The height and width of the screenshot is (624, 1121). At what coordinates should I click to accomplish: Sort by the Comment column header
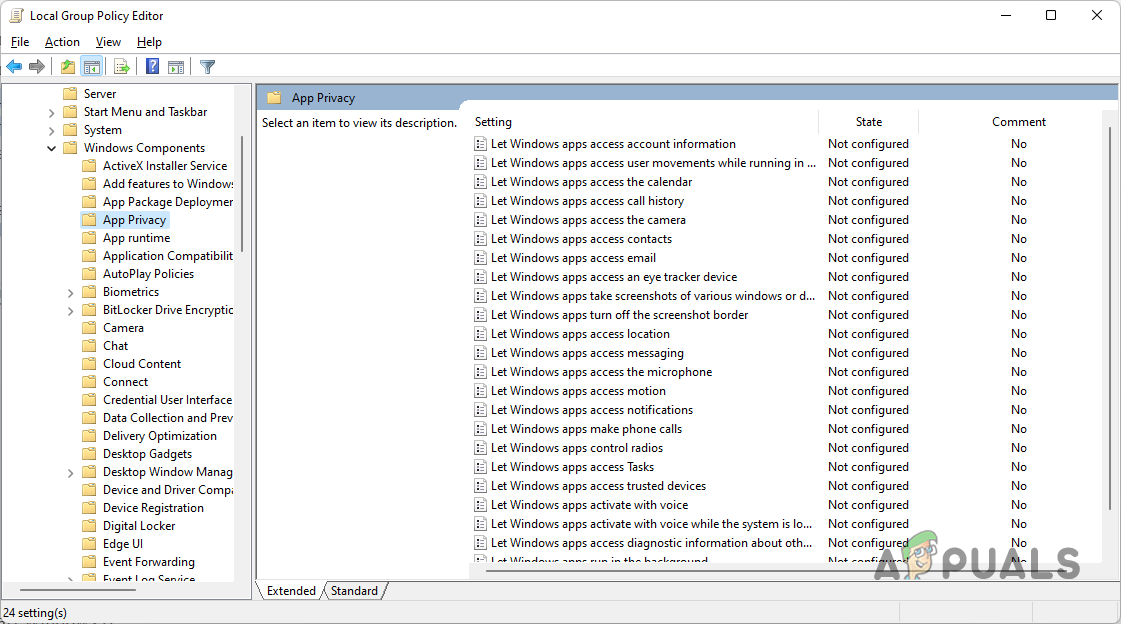click(x=1019, y=122)
